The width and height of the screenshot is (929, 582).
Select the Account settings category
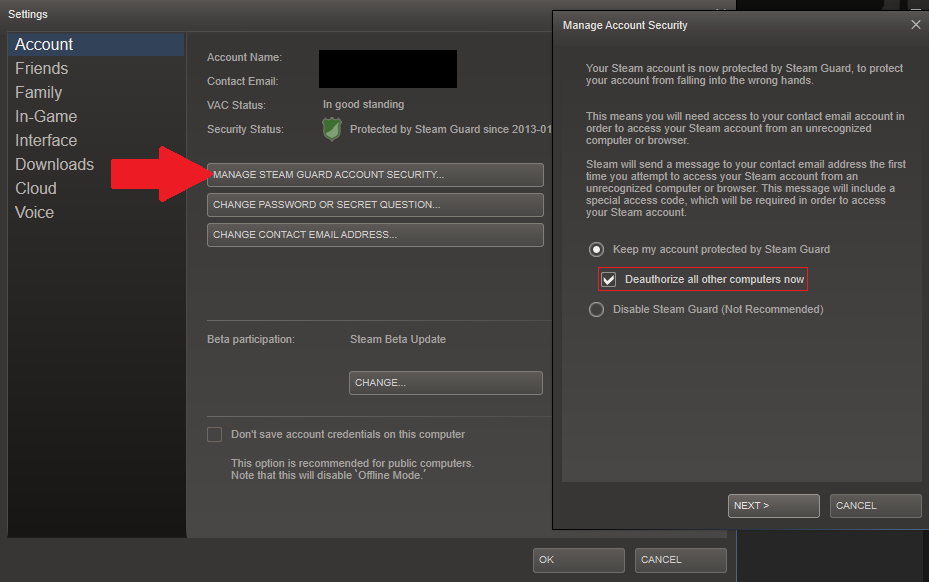[x=96, y=44]
